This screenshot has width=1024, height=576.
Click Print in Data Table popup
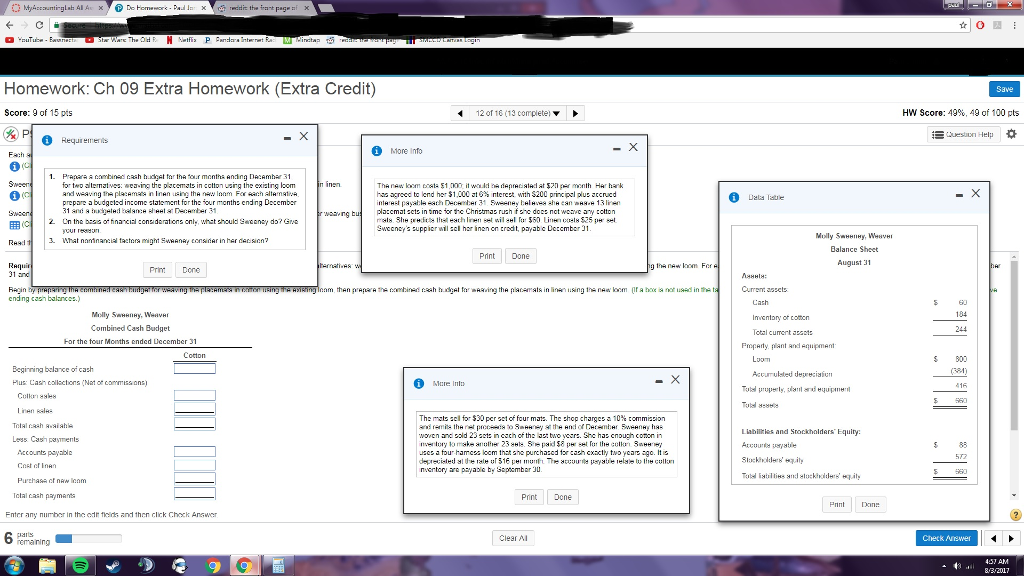[x=837, y=504]
